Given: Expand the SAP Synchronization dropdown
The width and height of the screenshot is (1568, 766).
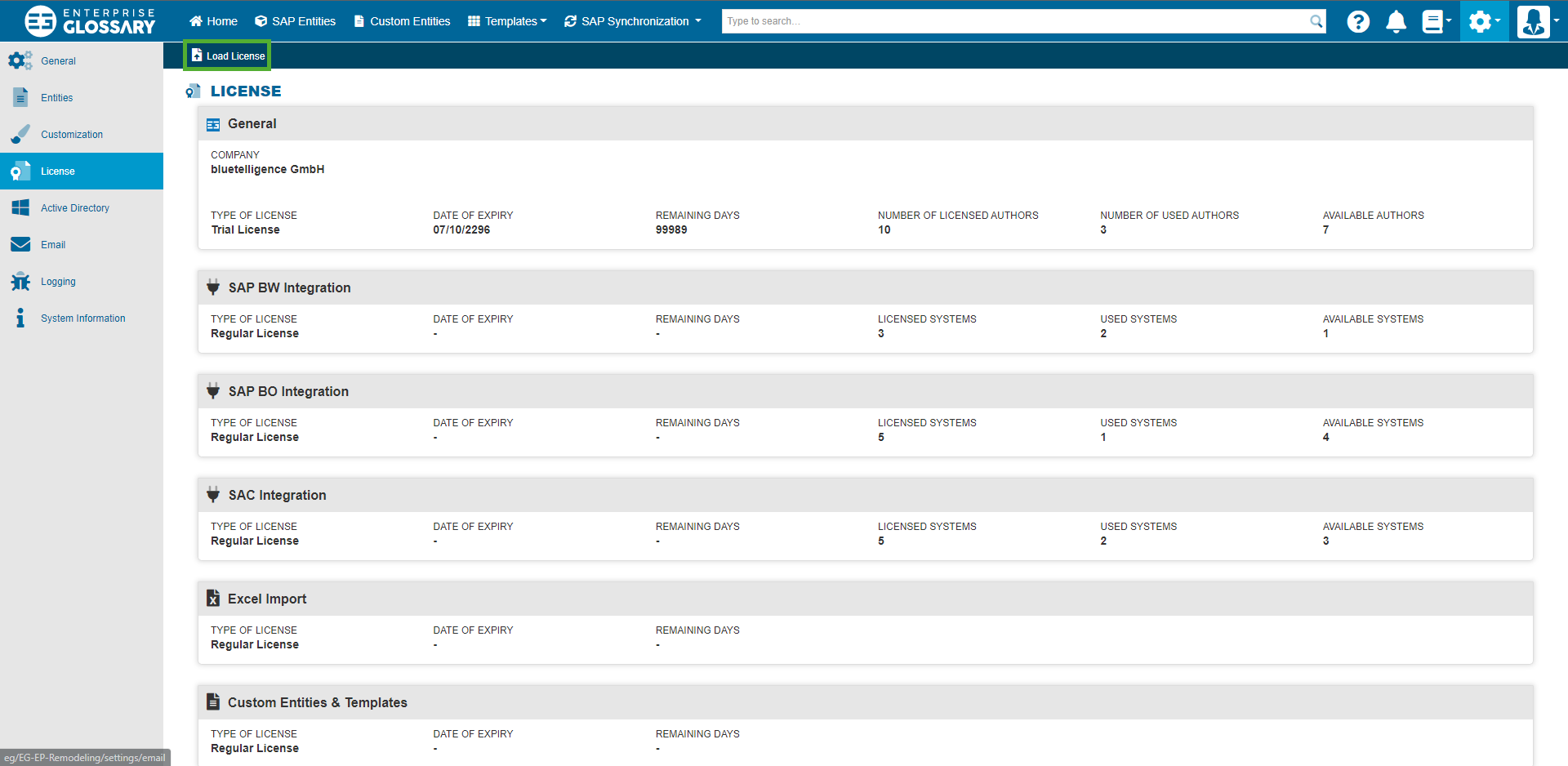Looking at the screenshot, I should [633, 21].
